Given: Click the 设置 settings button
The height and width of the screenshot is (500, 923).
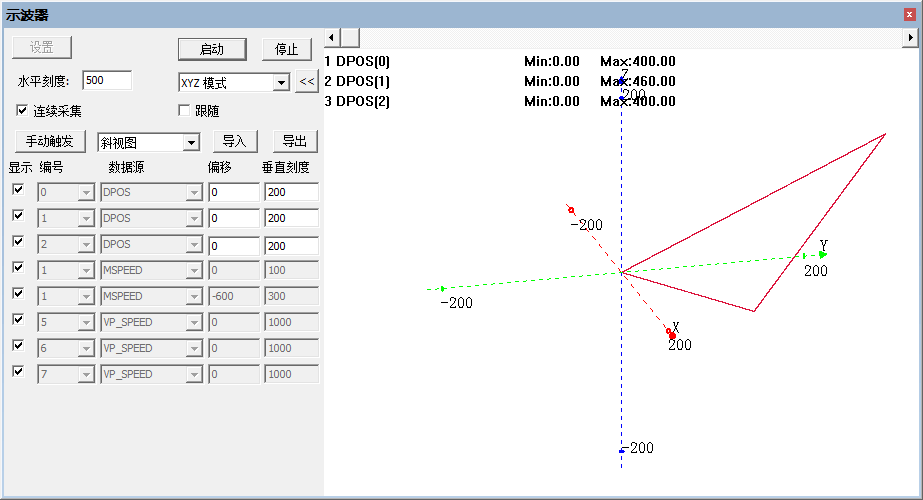Looking at the screenshot, I should click(x=42, y=48).
